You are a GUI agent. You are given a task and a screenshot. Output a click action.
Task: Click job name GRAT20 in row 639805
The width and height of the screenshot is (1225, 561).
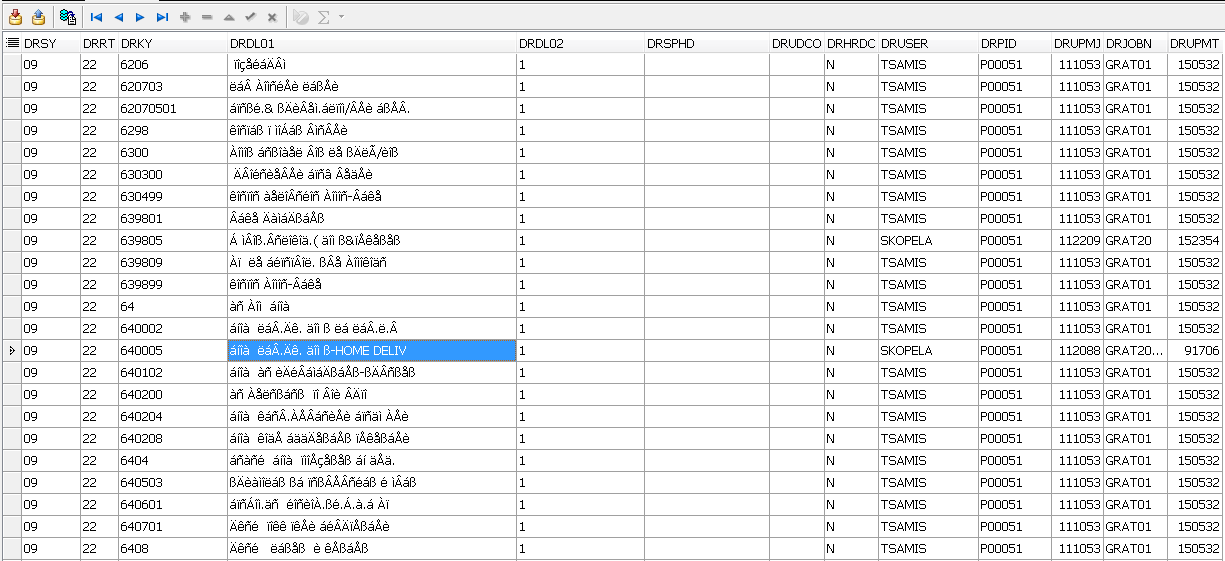click(1135, 241)
